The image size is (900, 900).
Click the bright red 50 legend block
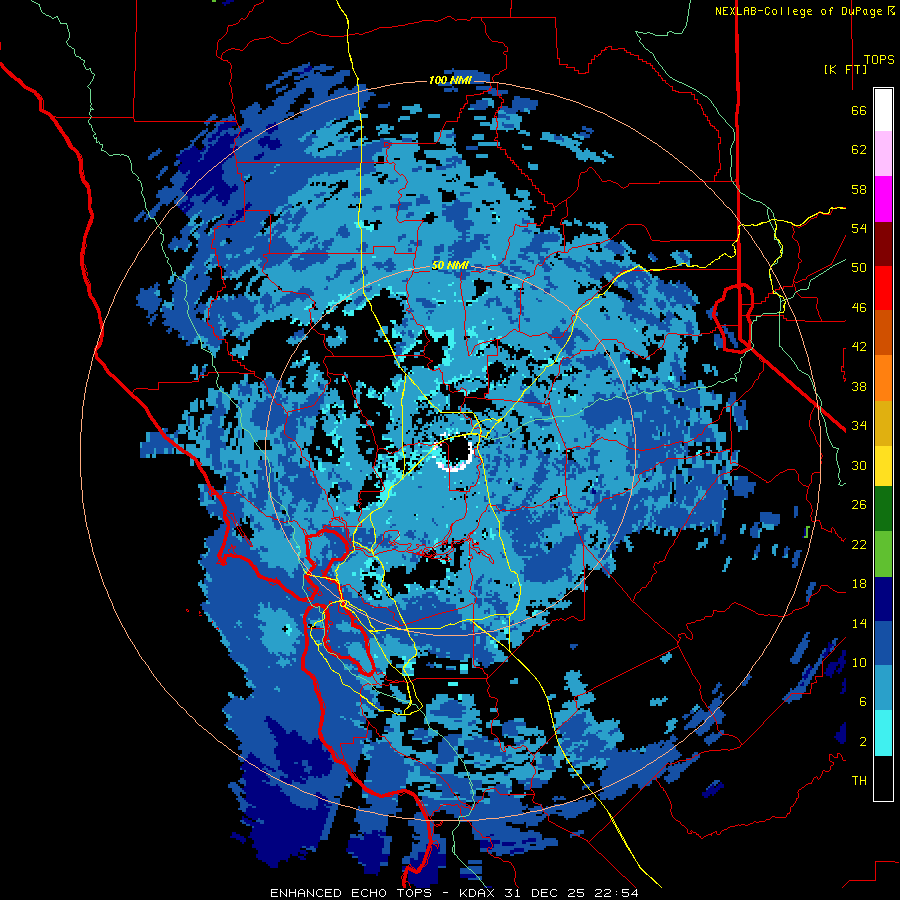[883, 288]
